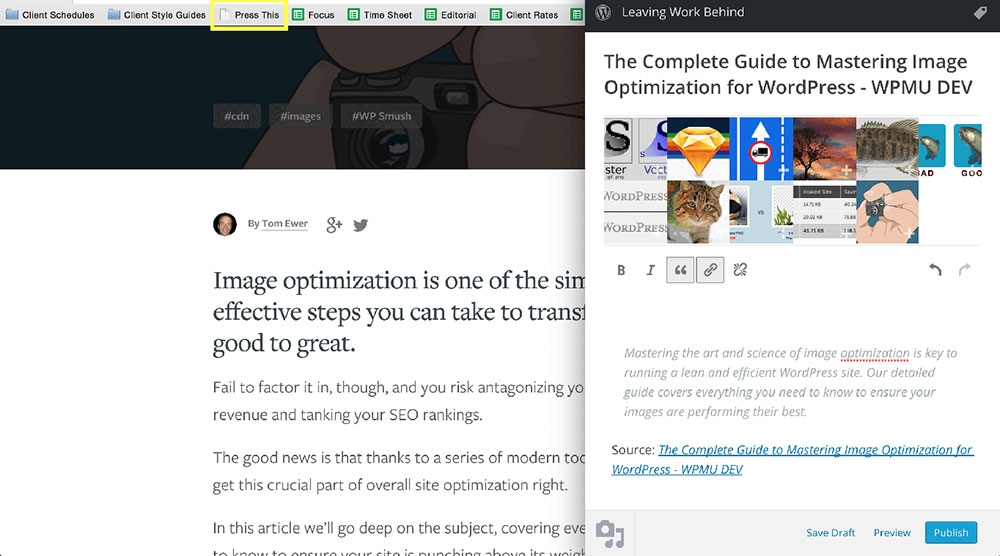Click the WordPress logo icon
Viewport: 1000px width, 556px height.
coord(603,13)
